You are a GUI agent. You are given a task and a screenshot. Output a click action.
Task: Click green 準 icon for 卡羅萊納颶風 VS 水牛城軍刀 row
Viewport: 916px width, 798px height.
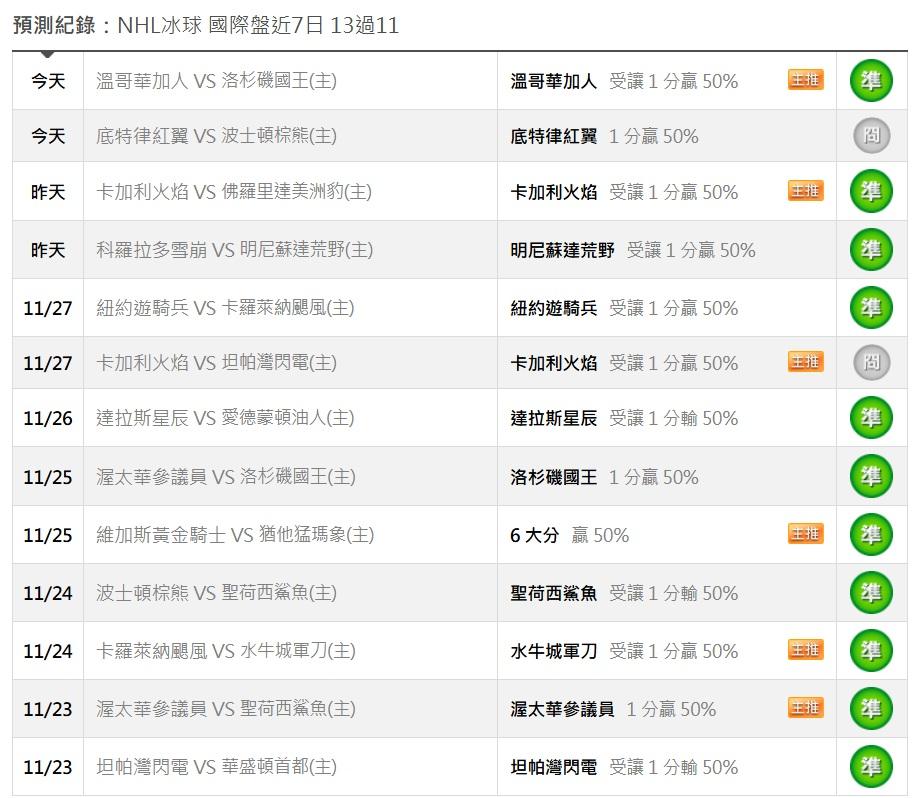[x=871, y=650]
